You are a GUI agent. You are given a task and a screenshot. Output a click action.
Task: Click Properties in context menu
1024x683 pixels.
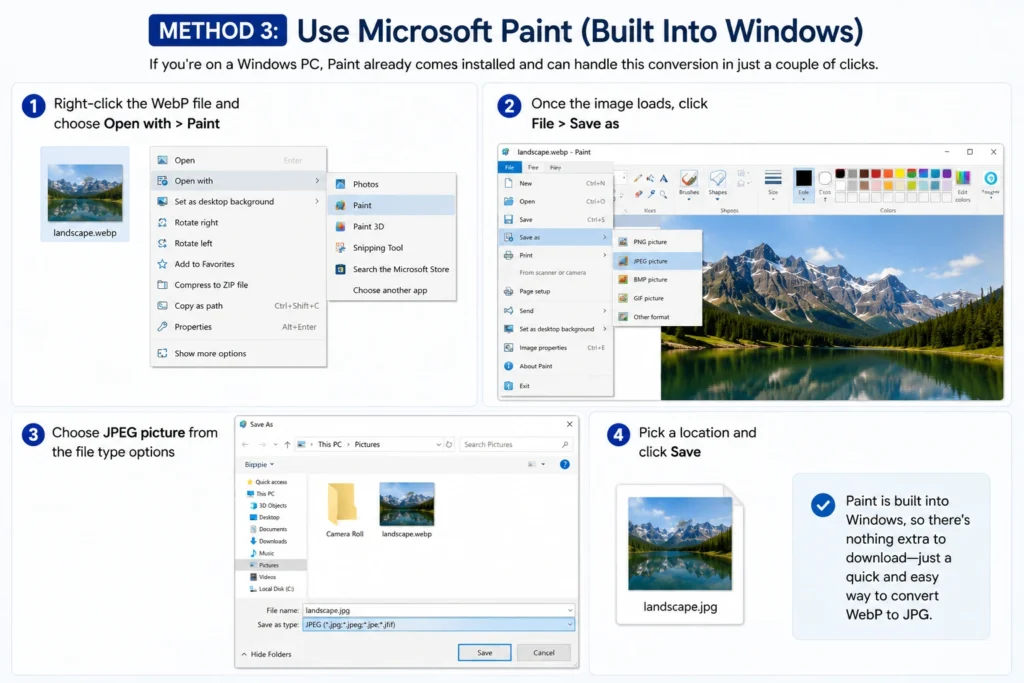click(x=238, y=326)
